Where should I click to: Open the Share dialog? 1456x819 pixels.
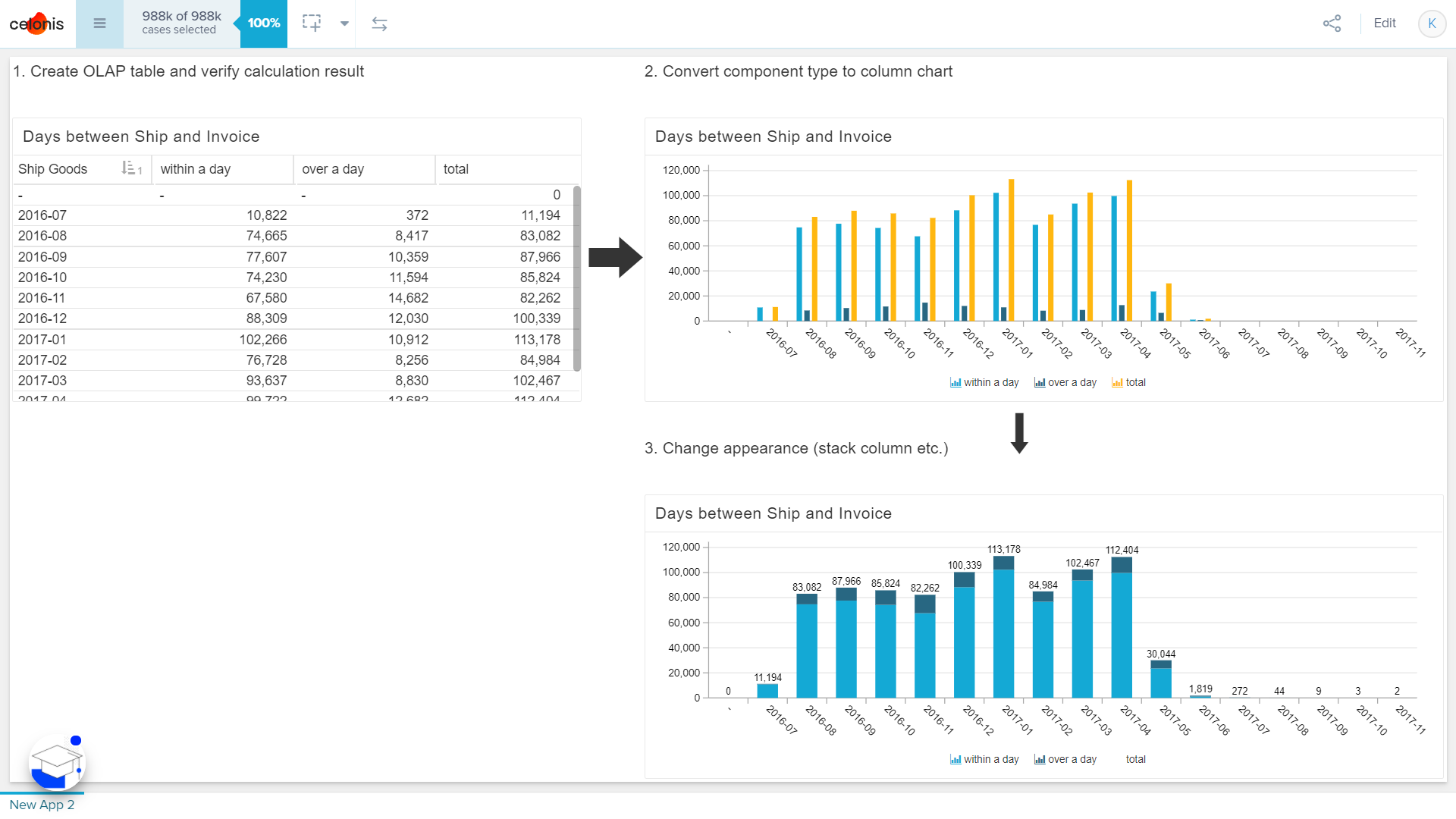(x=1332, y=24)
